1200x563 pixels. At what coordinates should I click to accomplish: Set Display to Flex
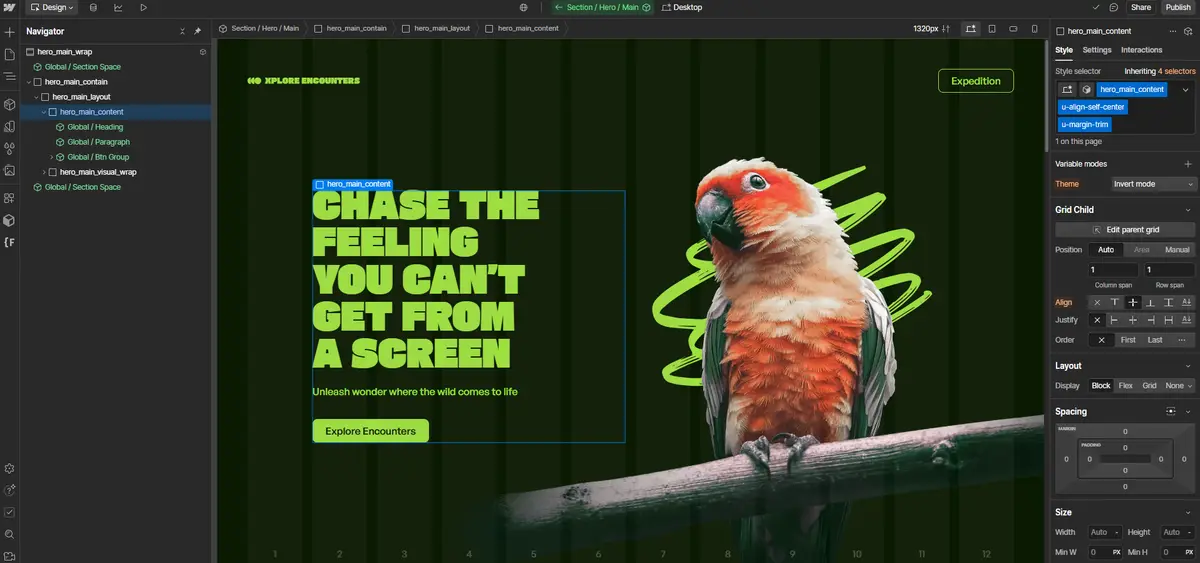tap(1126, 385)
